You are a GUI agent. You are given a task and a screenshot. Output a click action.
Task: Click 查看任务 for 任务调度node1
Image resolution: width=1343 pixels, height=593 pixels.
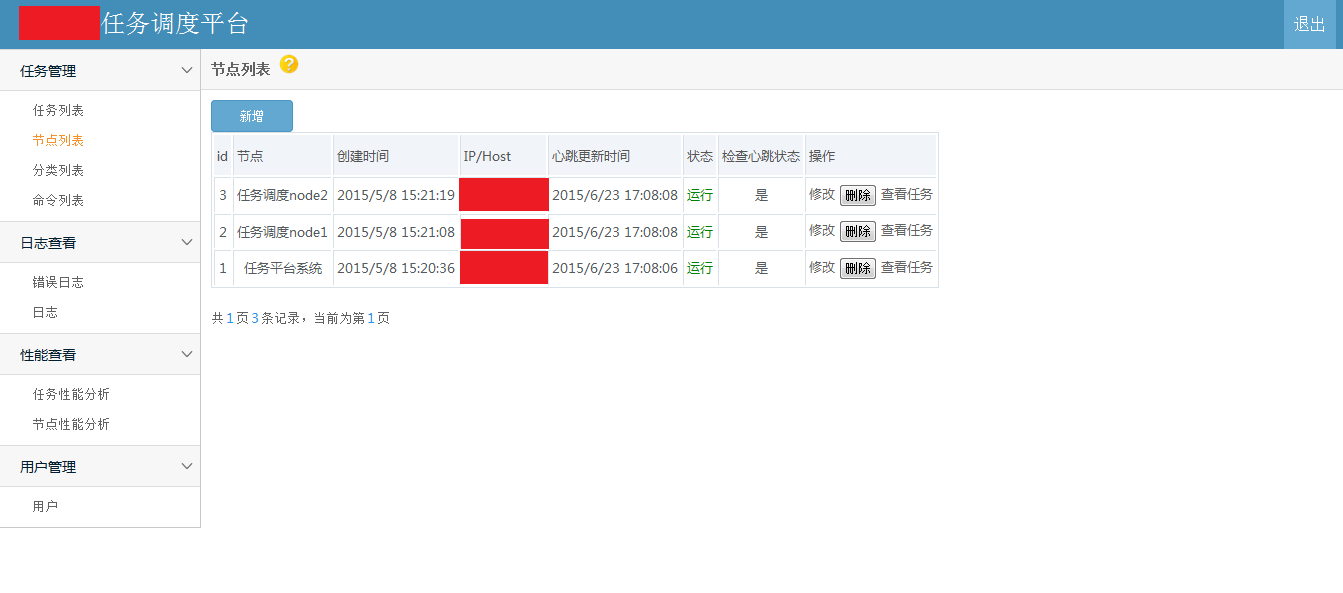tap(907, 230)
